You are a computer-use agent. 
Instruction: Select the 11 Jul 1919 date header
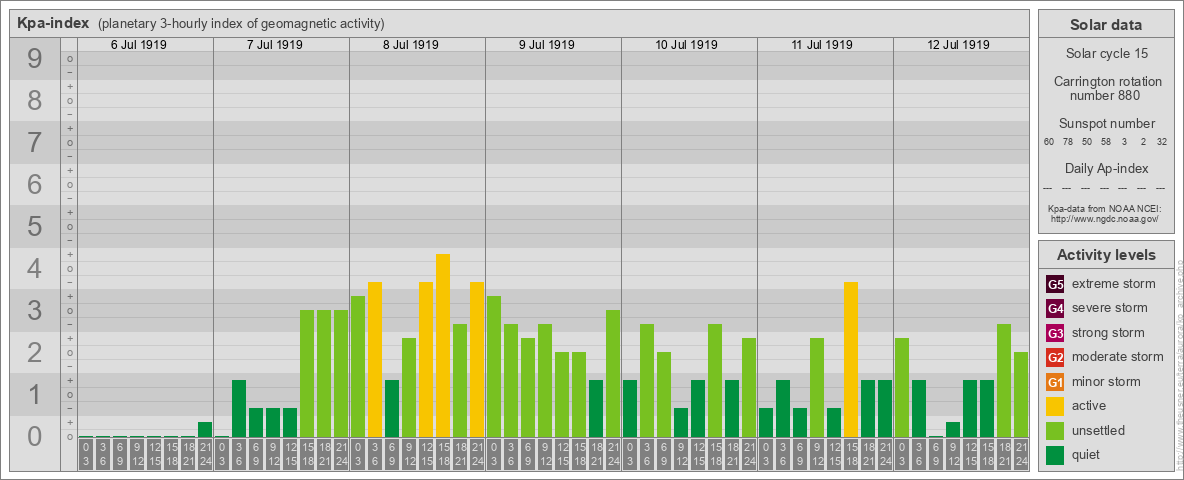click(818, 45)
